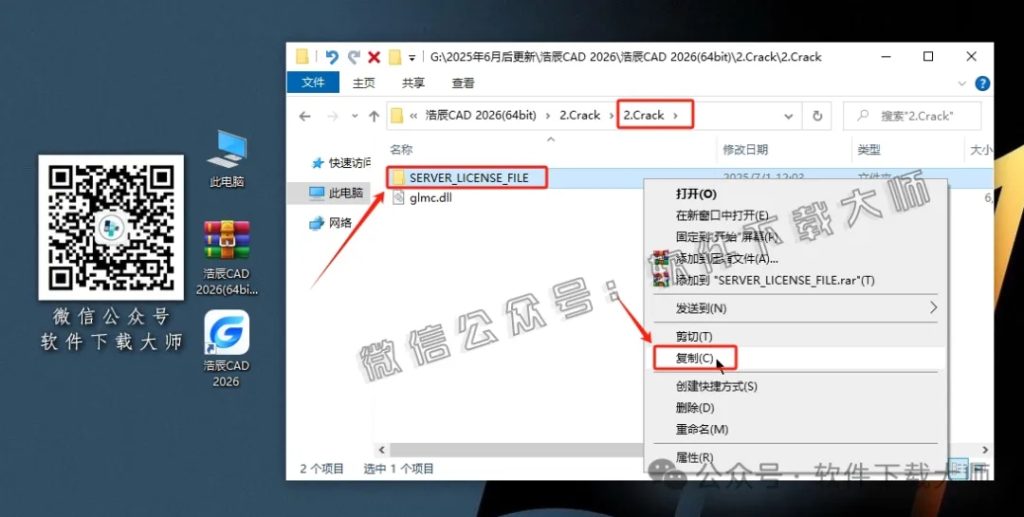Click folder properties icon left of title bar

pyautogui.click(x=302, y=57)
